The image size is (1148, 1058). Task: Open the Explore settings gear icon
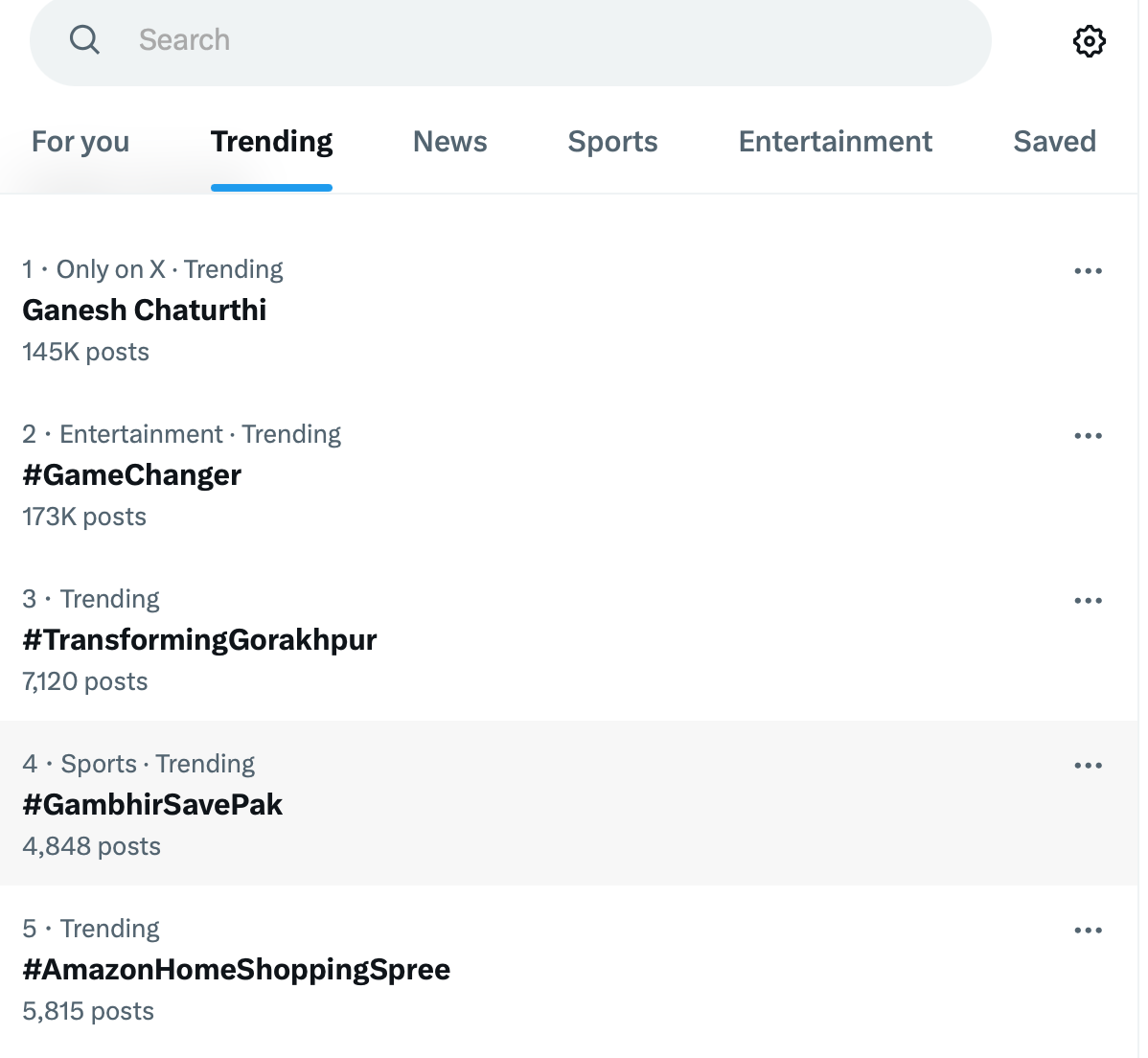pos(1089,41)
